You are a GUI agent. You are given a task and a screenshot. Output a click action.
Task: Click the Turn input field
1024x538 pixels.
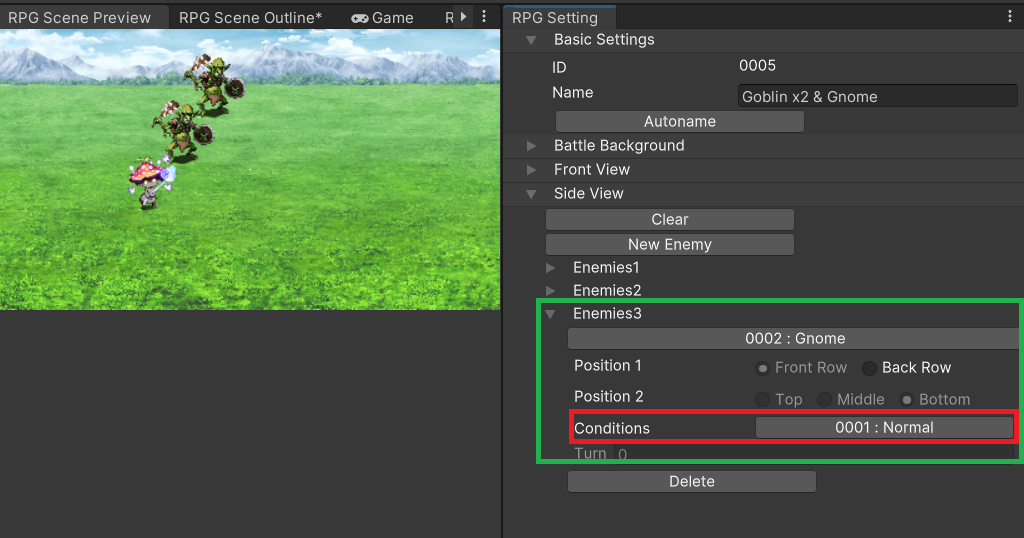(x=815, y=453)
